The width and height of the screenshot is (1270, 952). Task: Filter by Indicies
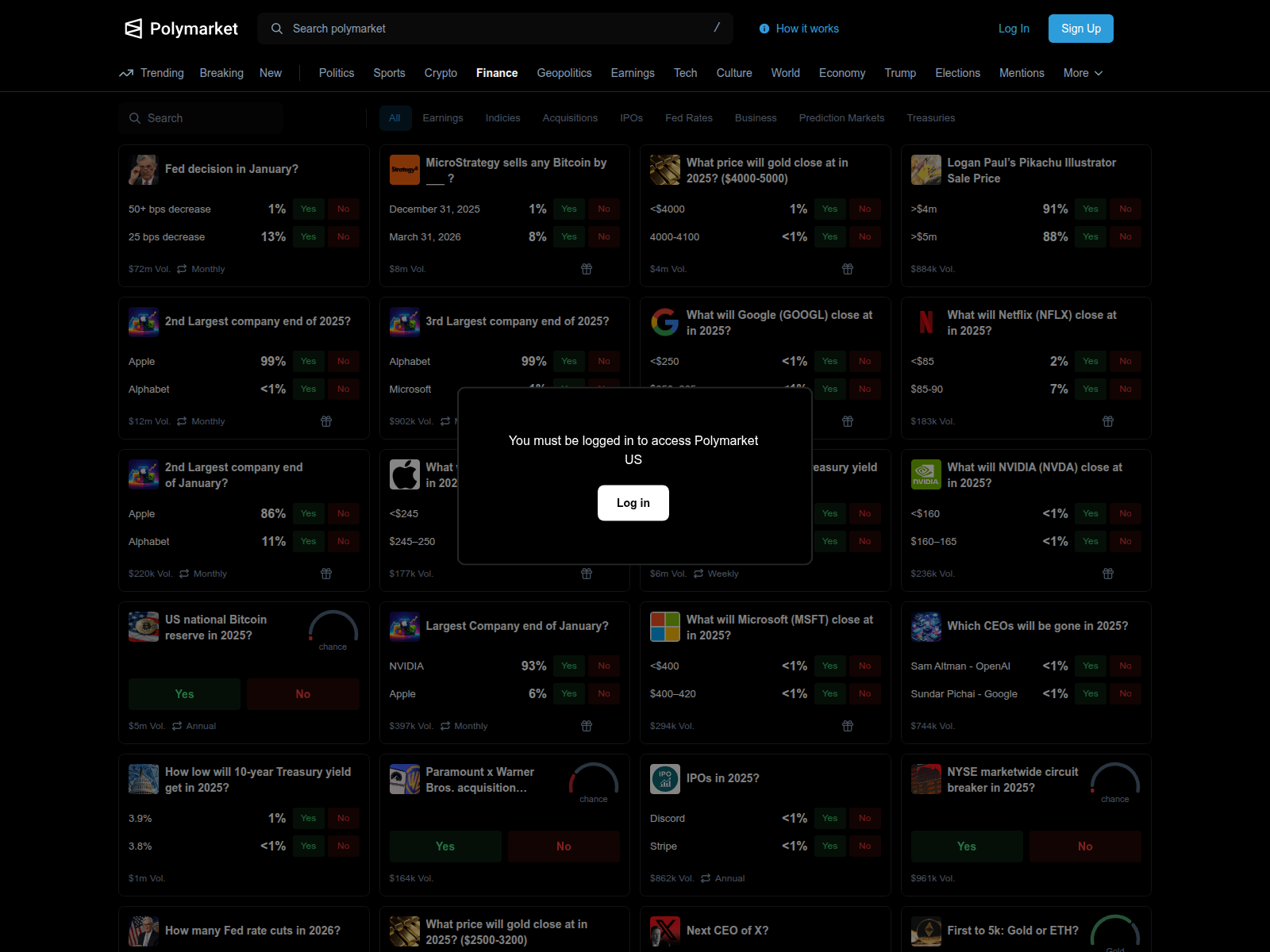pyautogui.click(x=503, y=118)
